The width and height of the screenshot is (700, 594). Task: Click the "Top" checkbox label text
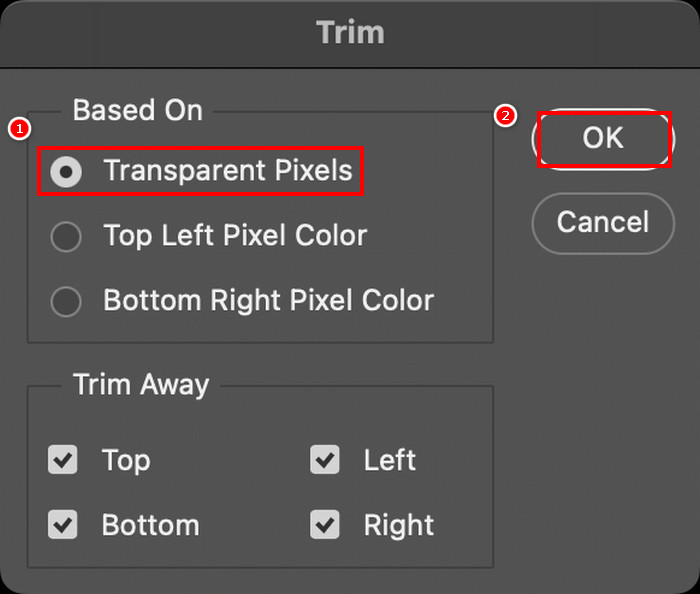pos(126,461)
